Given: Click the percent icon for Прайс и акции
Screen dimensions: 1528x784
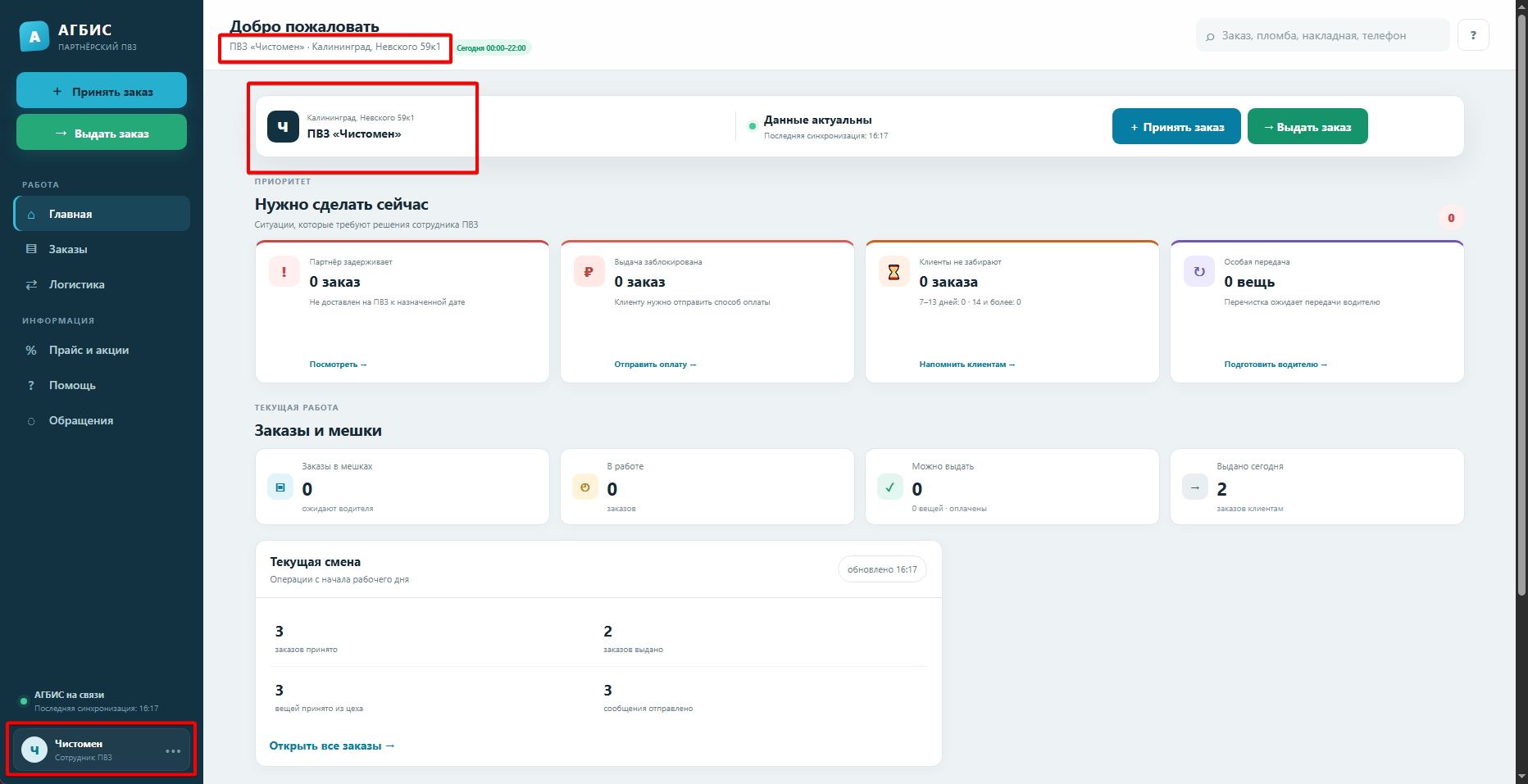Looking at the screenshot, I should [31, 351].
